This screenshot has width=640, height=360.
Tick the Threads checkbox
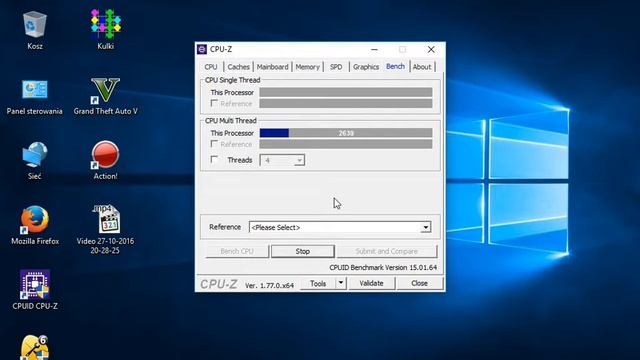point(214,160)
